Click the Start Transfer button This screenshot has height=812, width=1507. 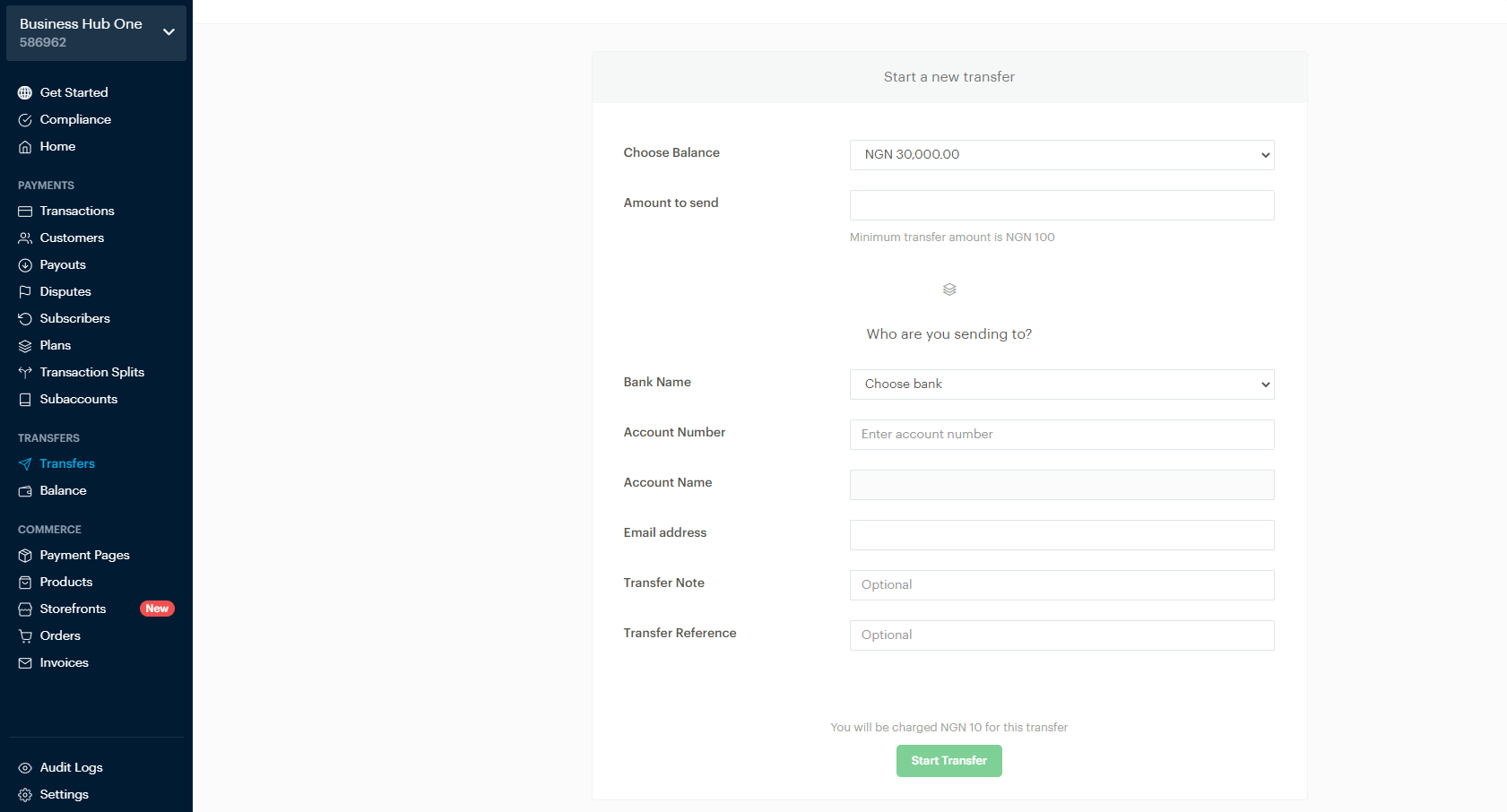coord(948,760)
